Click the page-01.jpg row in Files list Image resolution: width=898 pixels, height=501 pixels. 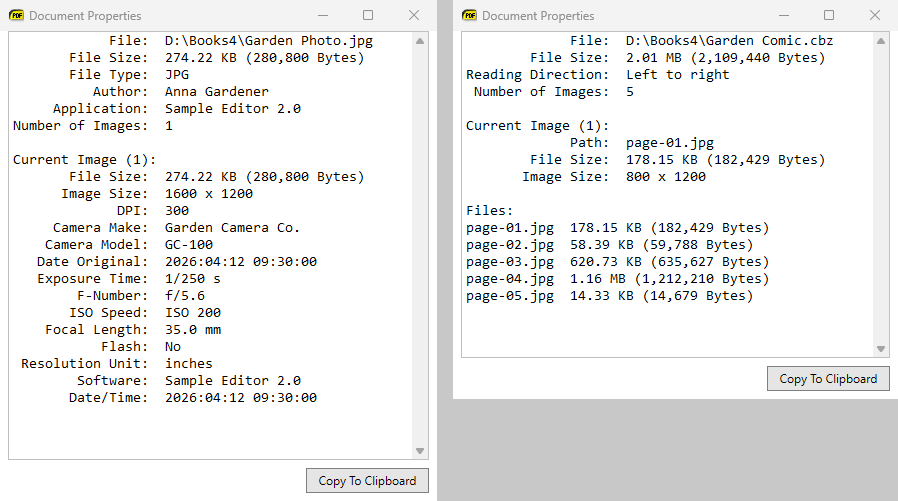coord(617,228)
